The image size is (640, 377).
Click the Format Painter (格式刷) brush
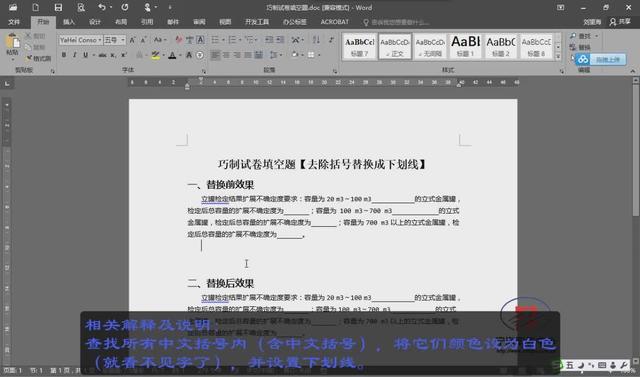(38, 58)
